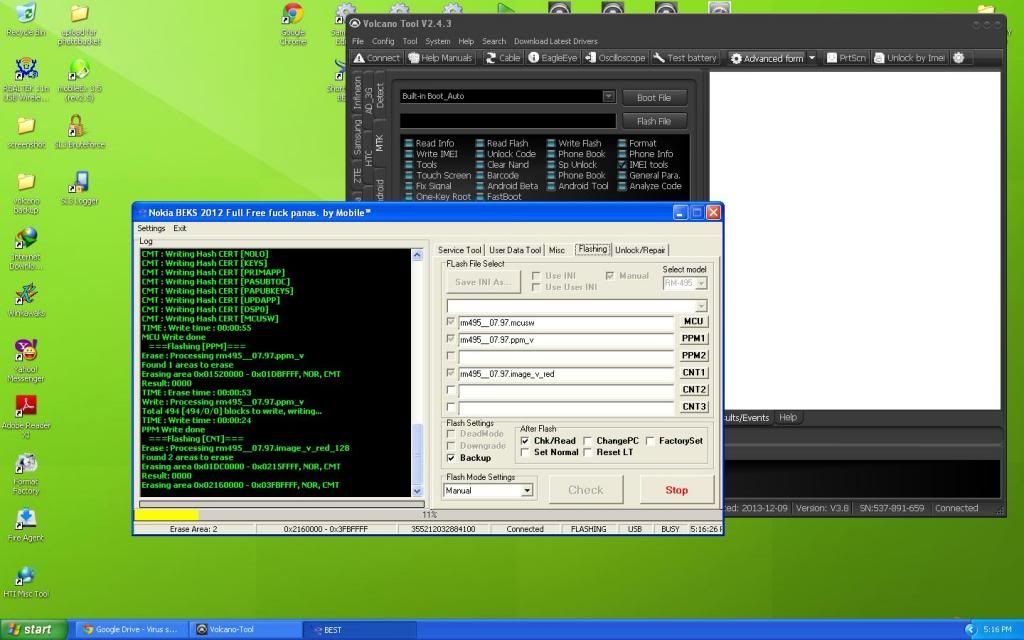Uncheck the Chk/Read option after flash
Image resolution: width=1024 pixels, height=640 pixels.
pyautogui.click(x=526, y=441)
